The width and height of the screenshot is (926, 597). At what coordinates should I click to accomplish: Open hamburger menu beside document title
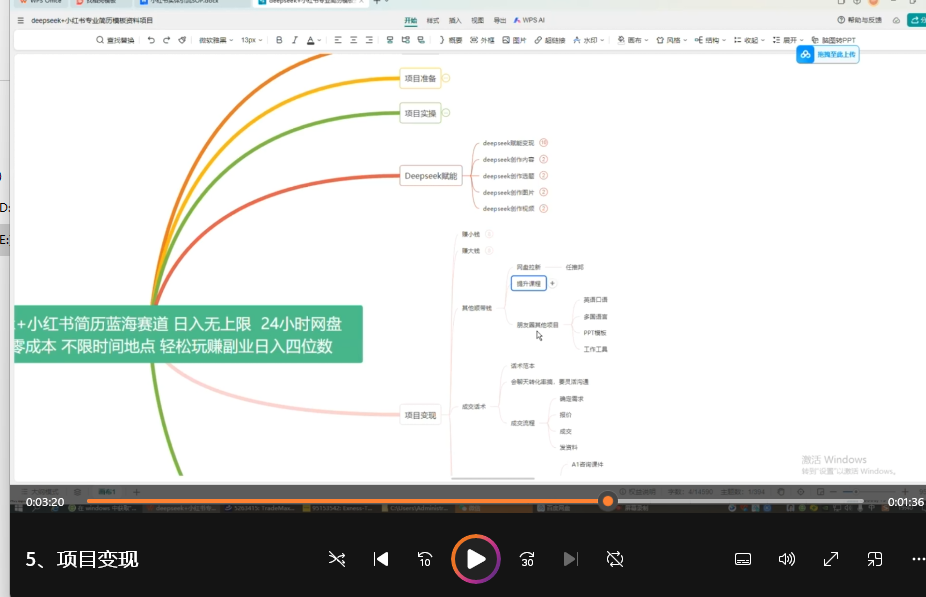(21, 20)
